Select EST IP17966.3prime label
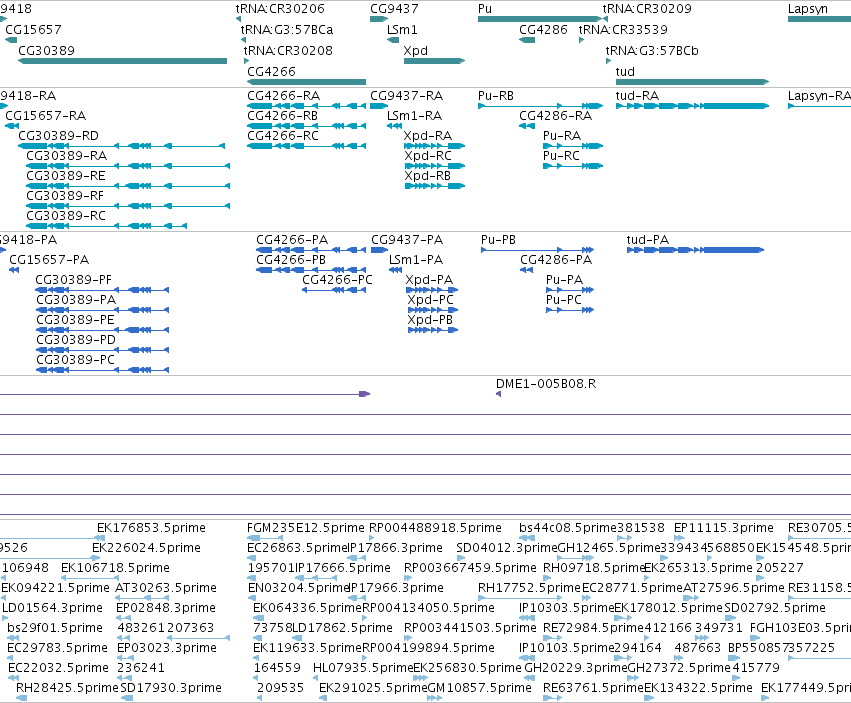Viewport: 851px width, 703px height. pyautogui.click(x=396, y=588)
